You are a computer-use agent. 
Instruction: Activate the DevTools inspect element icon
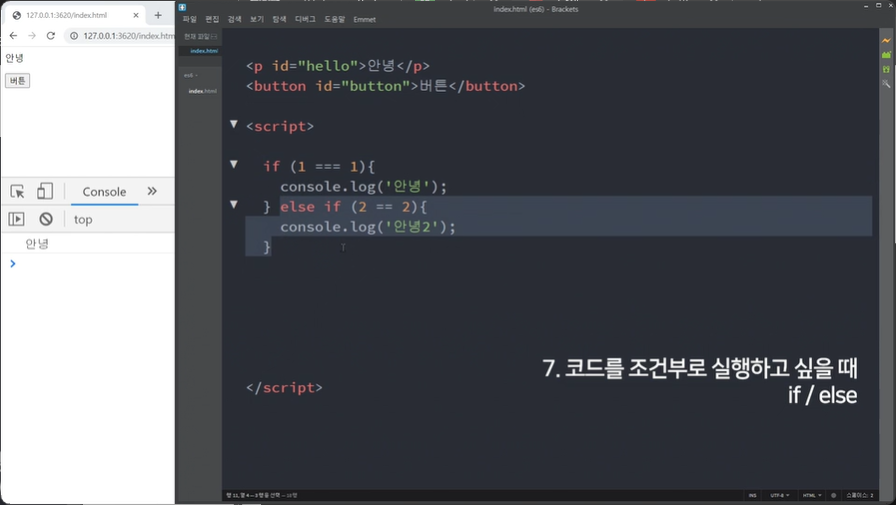17,191
